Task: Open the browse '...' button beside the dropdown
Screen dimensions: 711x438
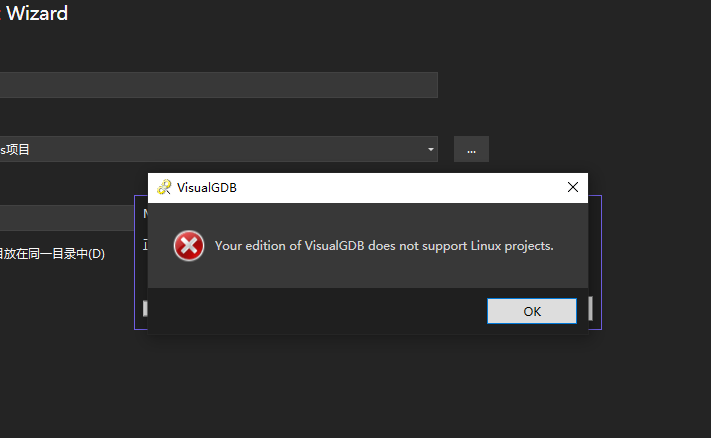Action: pos(471,149)
